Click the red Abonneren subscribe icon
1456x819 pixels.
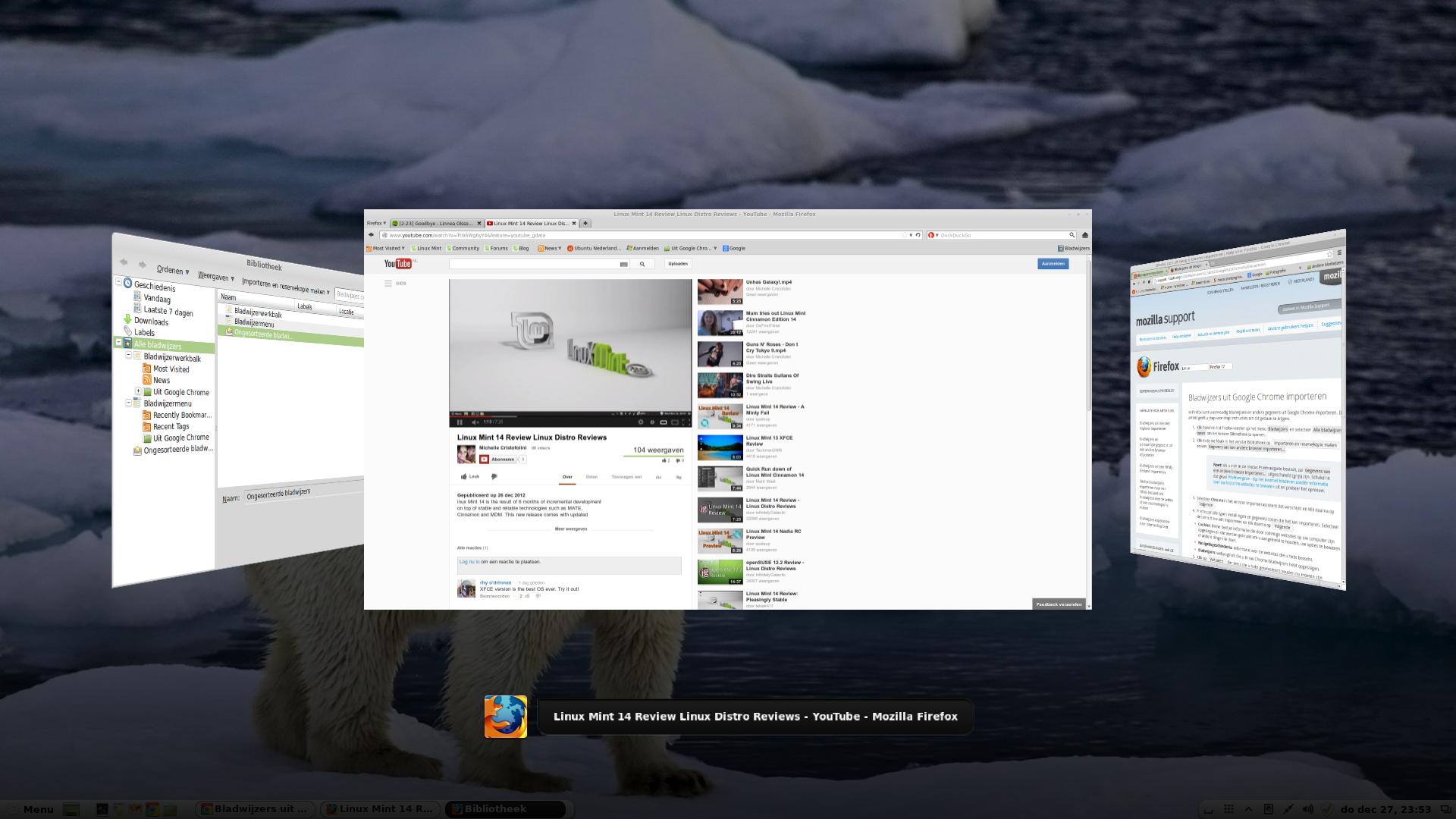pos(484,460)
